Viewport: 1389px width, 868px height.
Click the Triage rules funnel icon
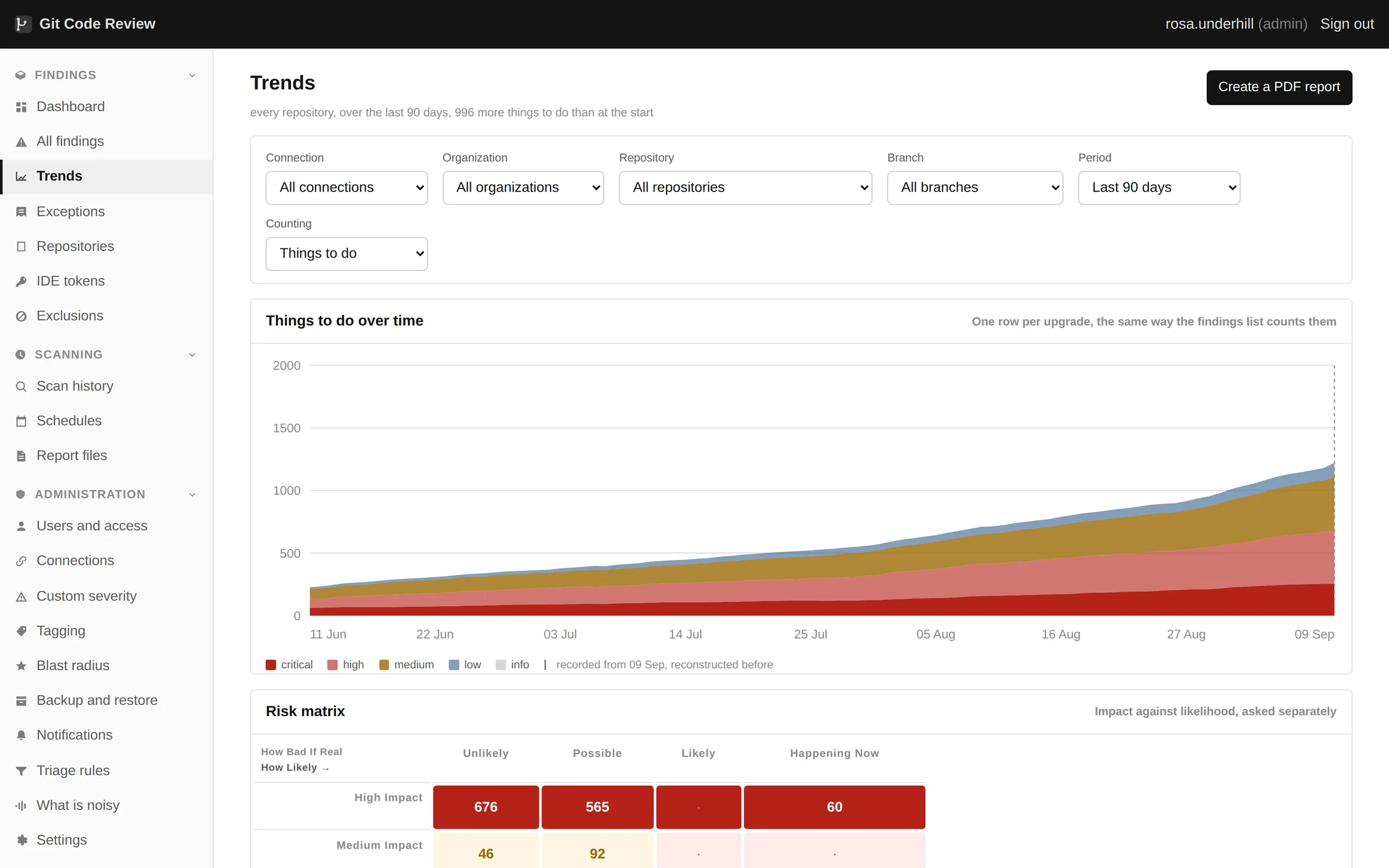pyautogui.click(x=21, y=771)
